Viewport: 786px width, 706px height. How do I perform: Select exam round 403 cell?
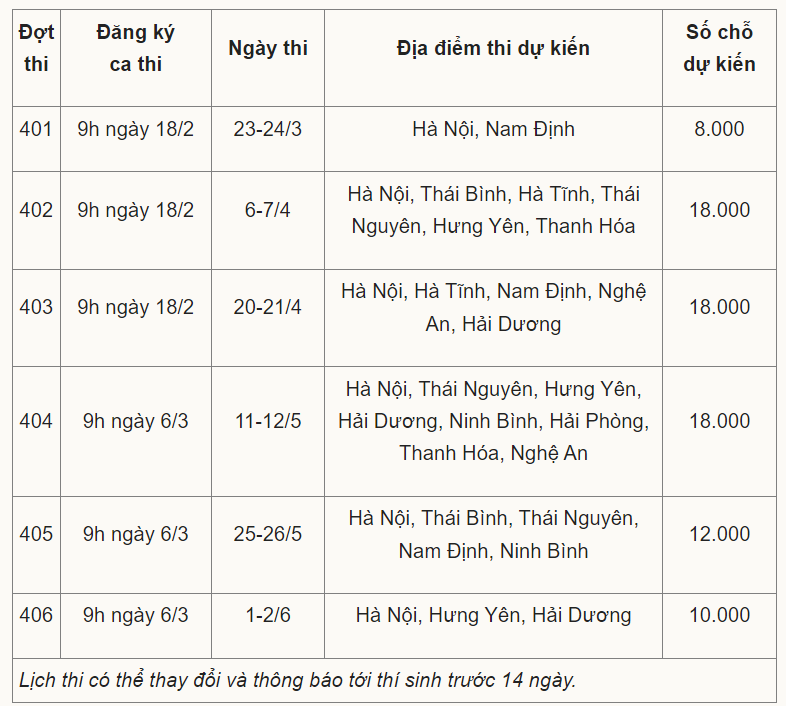[36, 307]
